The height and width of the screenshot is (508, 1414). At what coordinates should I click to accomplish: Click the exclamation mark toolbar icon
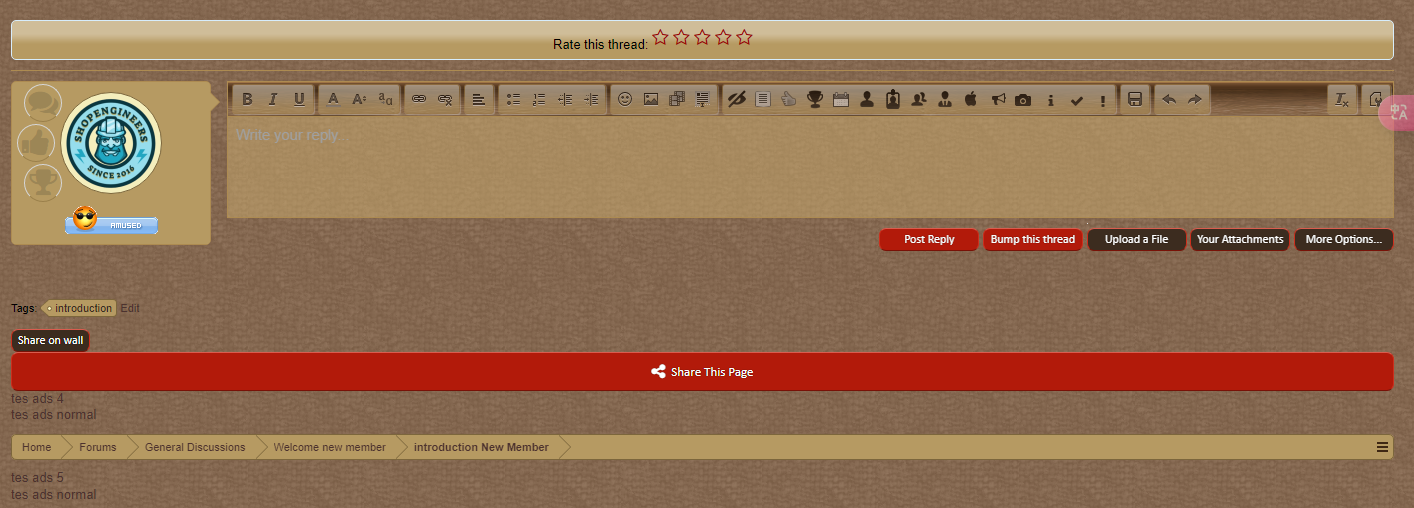1102,99
